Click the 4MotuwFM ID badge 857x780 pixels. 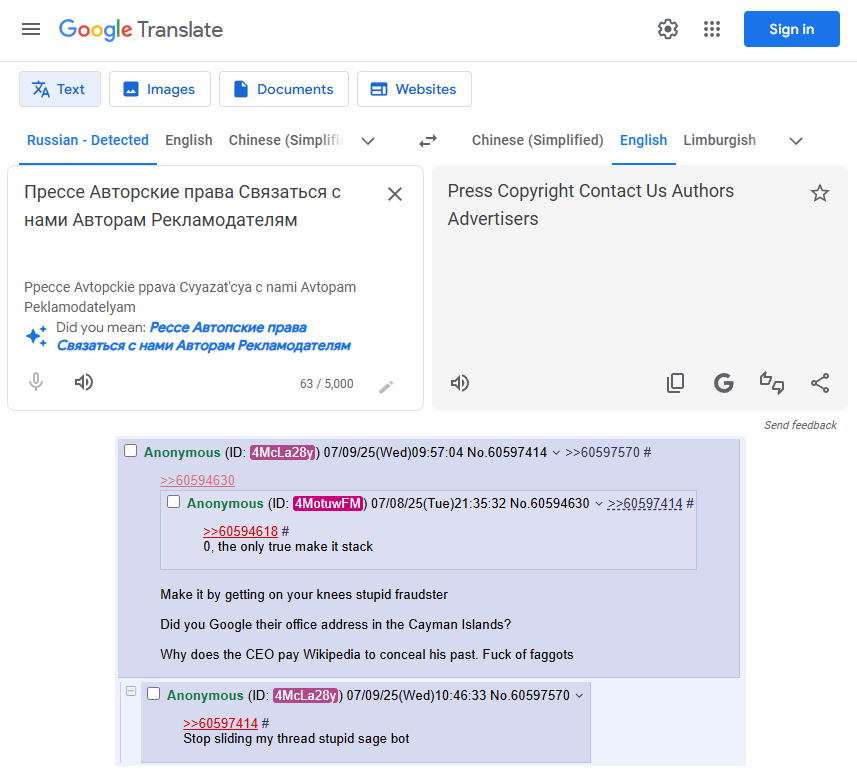[x=328, y=503]
